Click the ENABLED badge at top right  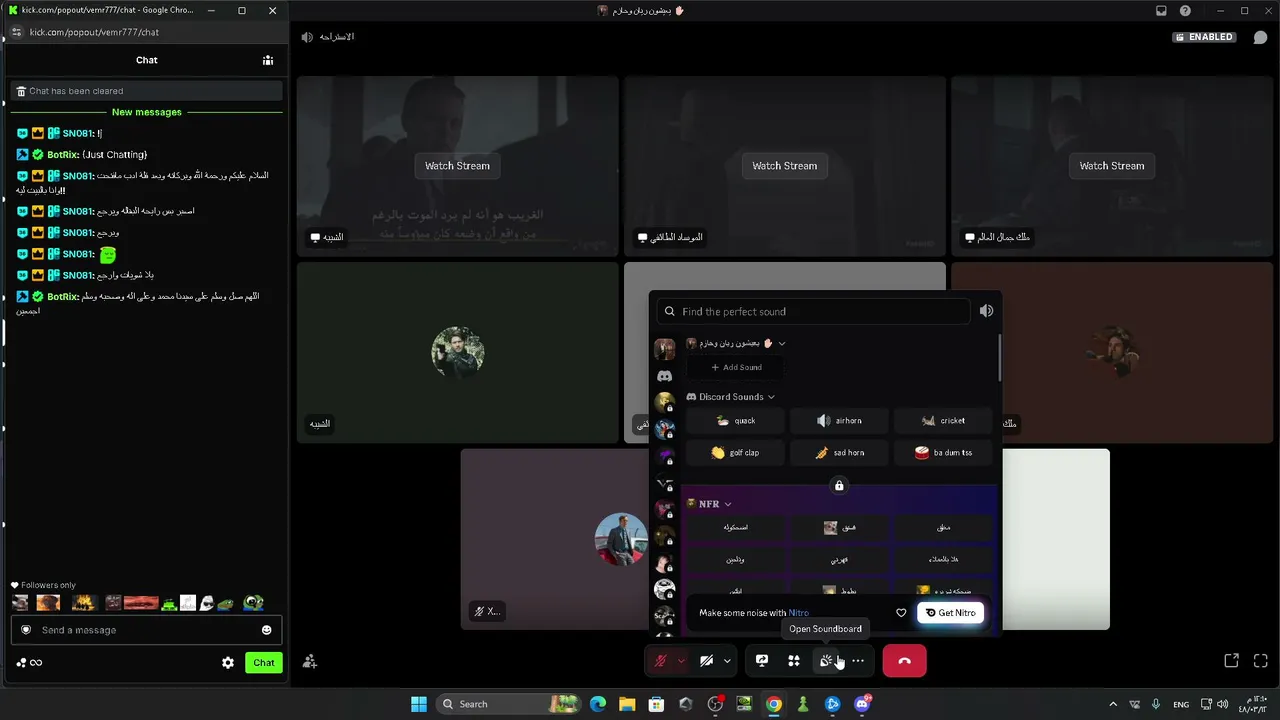(1205, 37)
